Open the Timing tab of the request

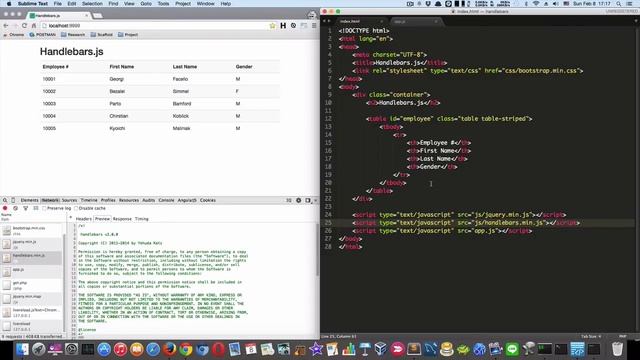(142, 219)
